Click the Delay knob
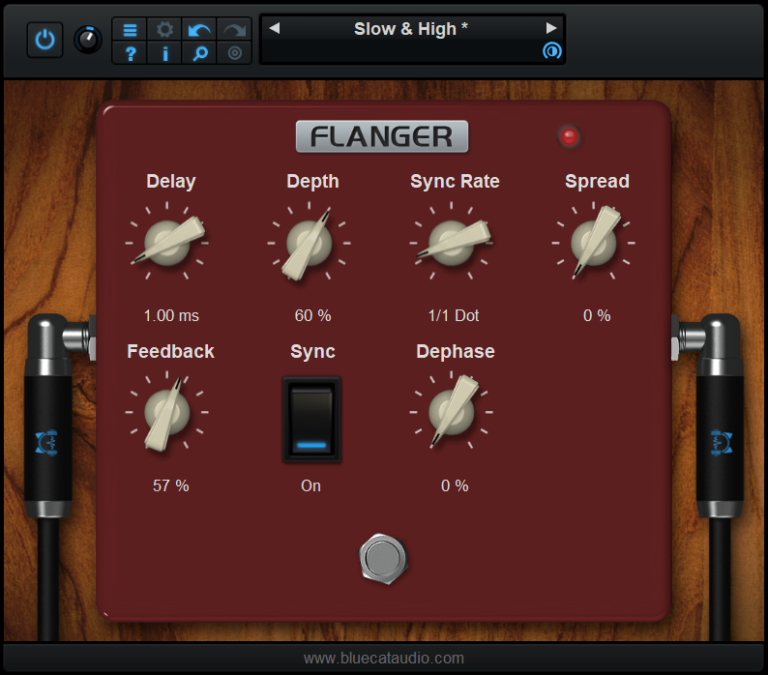 168,242
